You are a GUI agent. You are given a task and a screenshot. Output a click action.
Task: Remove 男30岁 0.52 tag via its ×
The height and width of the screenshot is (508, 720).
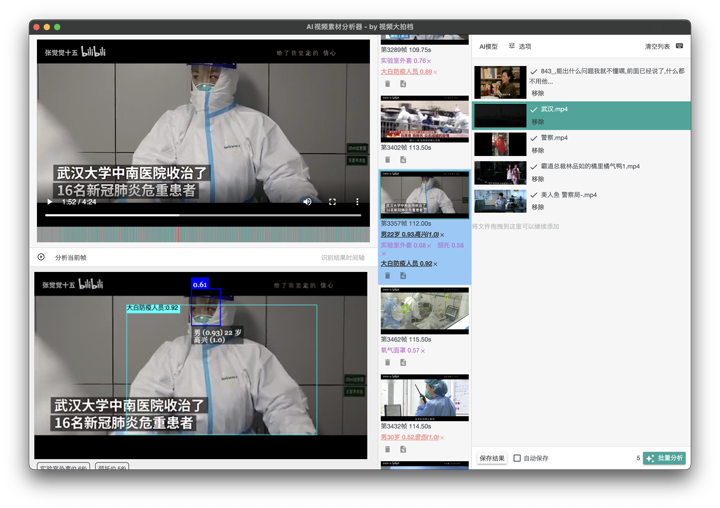442,438
